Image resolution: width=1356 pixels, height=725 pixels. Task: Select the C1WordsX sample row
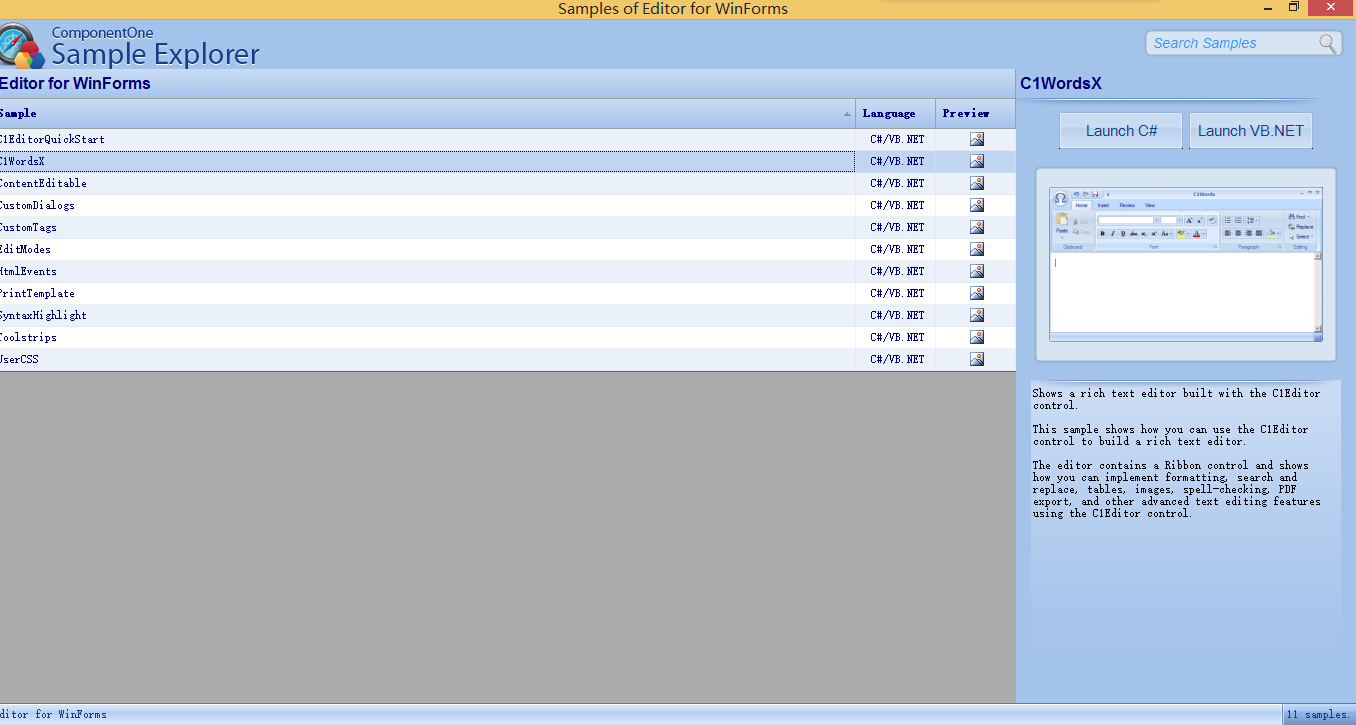pos(427,161)
